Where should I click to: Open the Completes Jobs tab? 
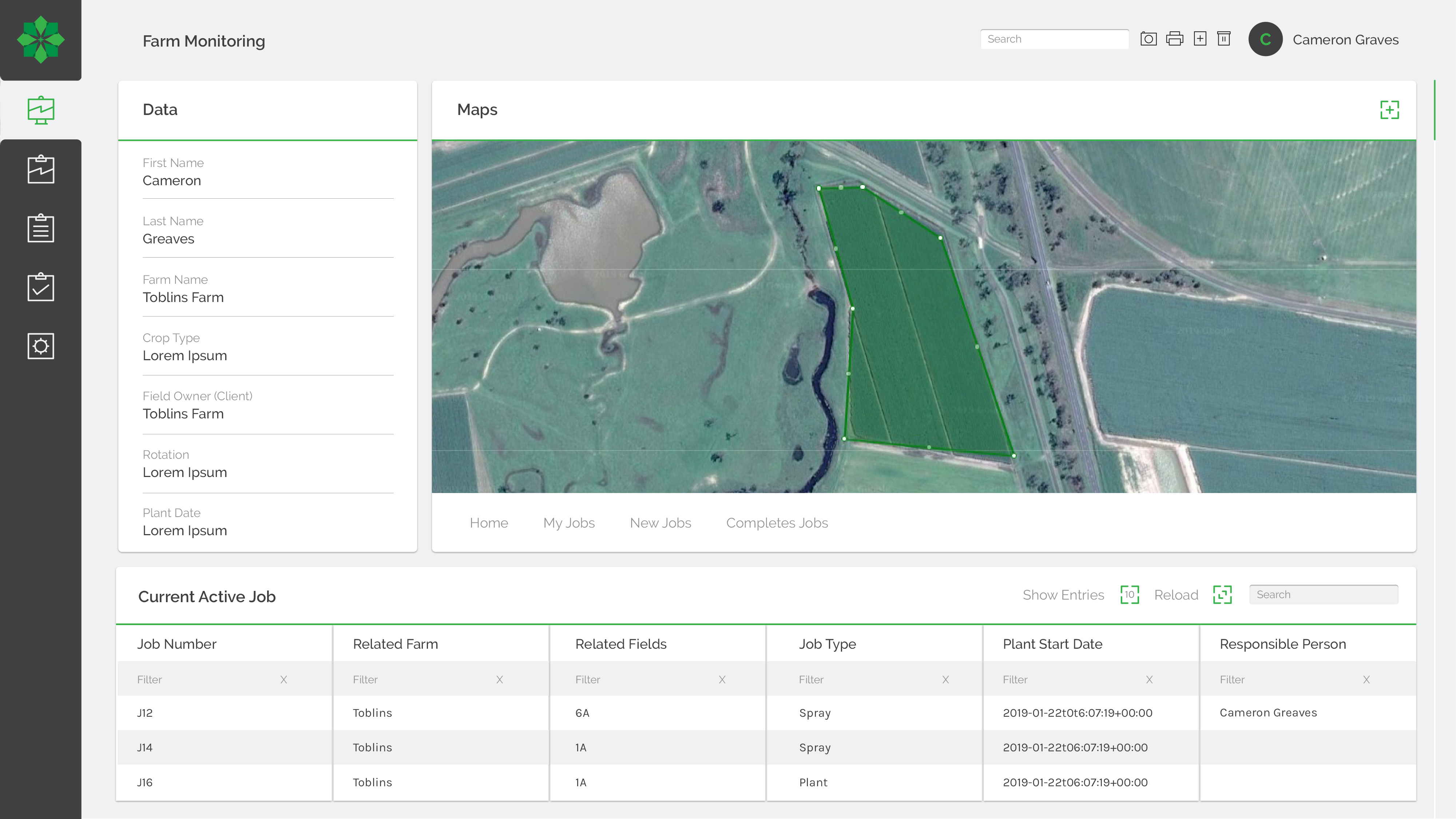coord(777,523)
